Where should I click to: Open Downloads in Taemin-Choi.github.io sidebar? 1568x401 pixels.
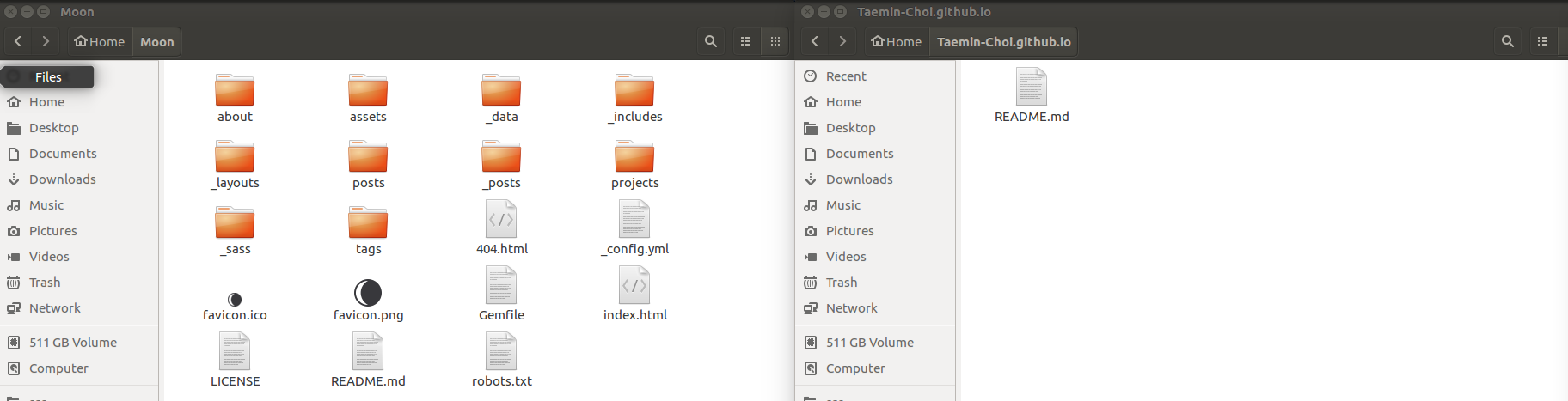(x=876, y=179)
